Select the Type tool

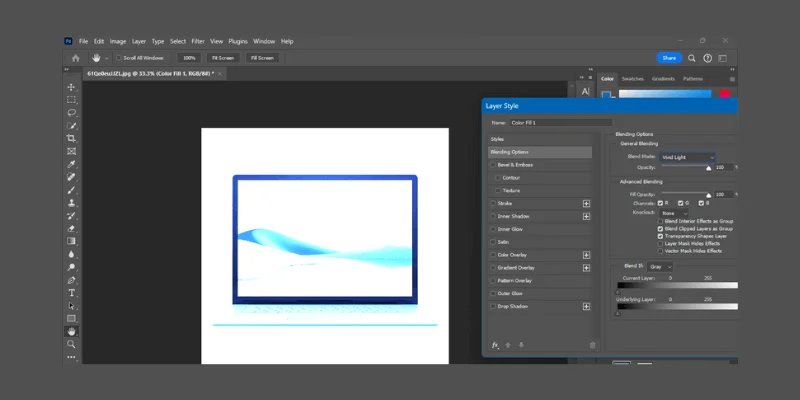[x=71, y=293]
